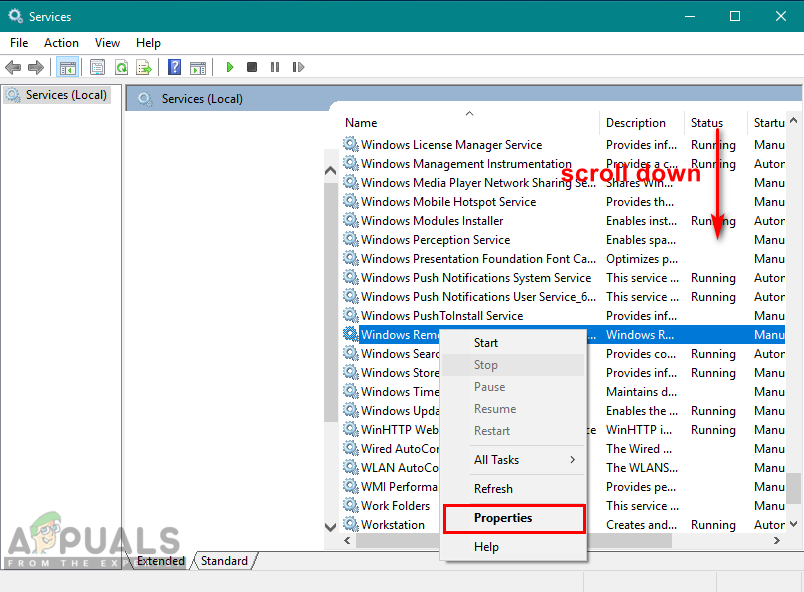Click 'The WLANS...' description cell
Viewport: 804px width, 592px height.
coord(641,467)
